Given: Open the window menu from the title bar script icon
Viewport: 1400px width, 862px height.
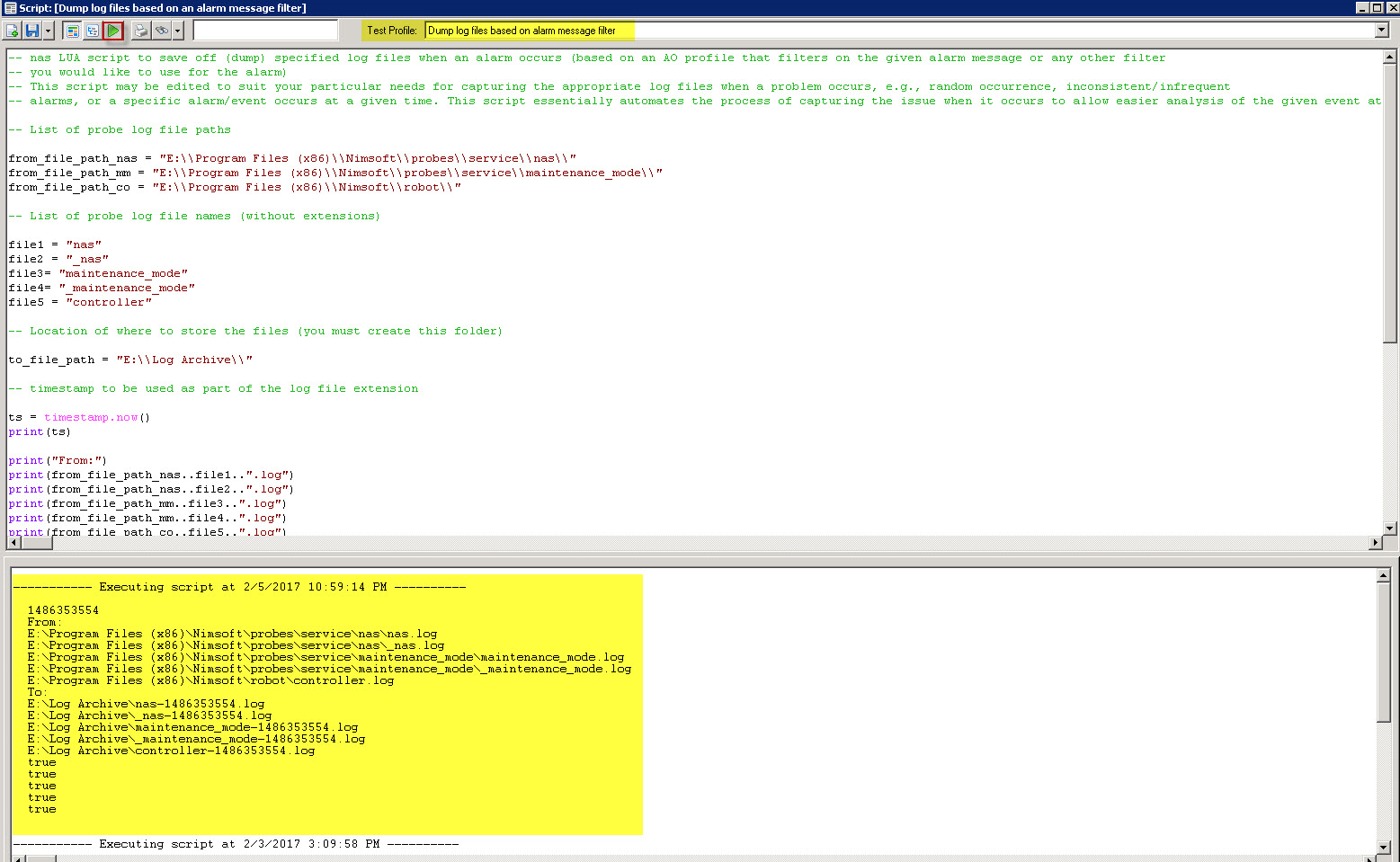Looking at the screenshot, I should [x=10, y=8].
